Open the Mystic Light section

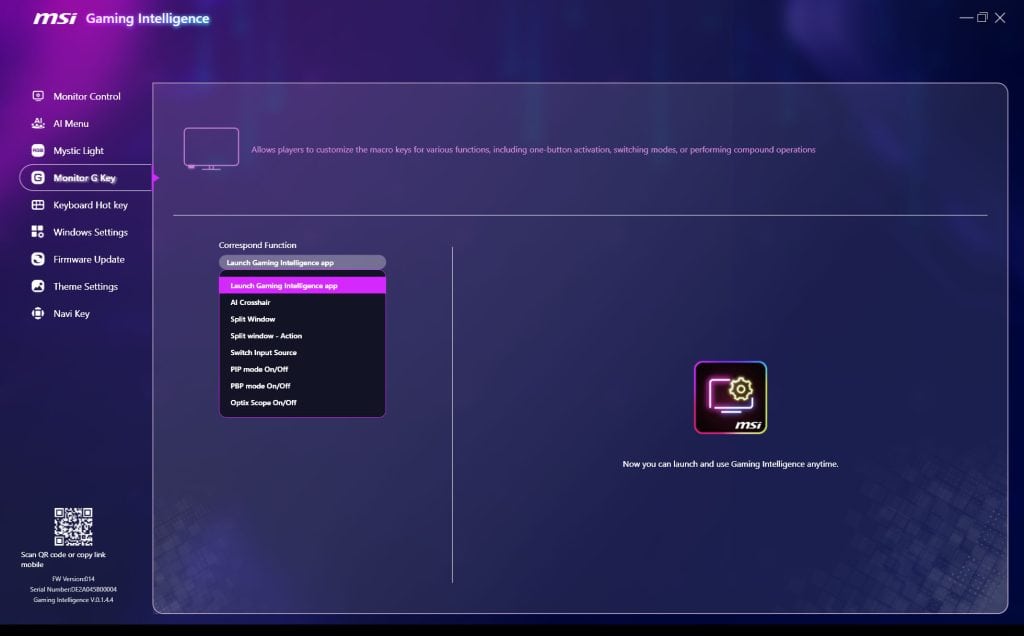tap(78, 150)
